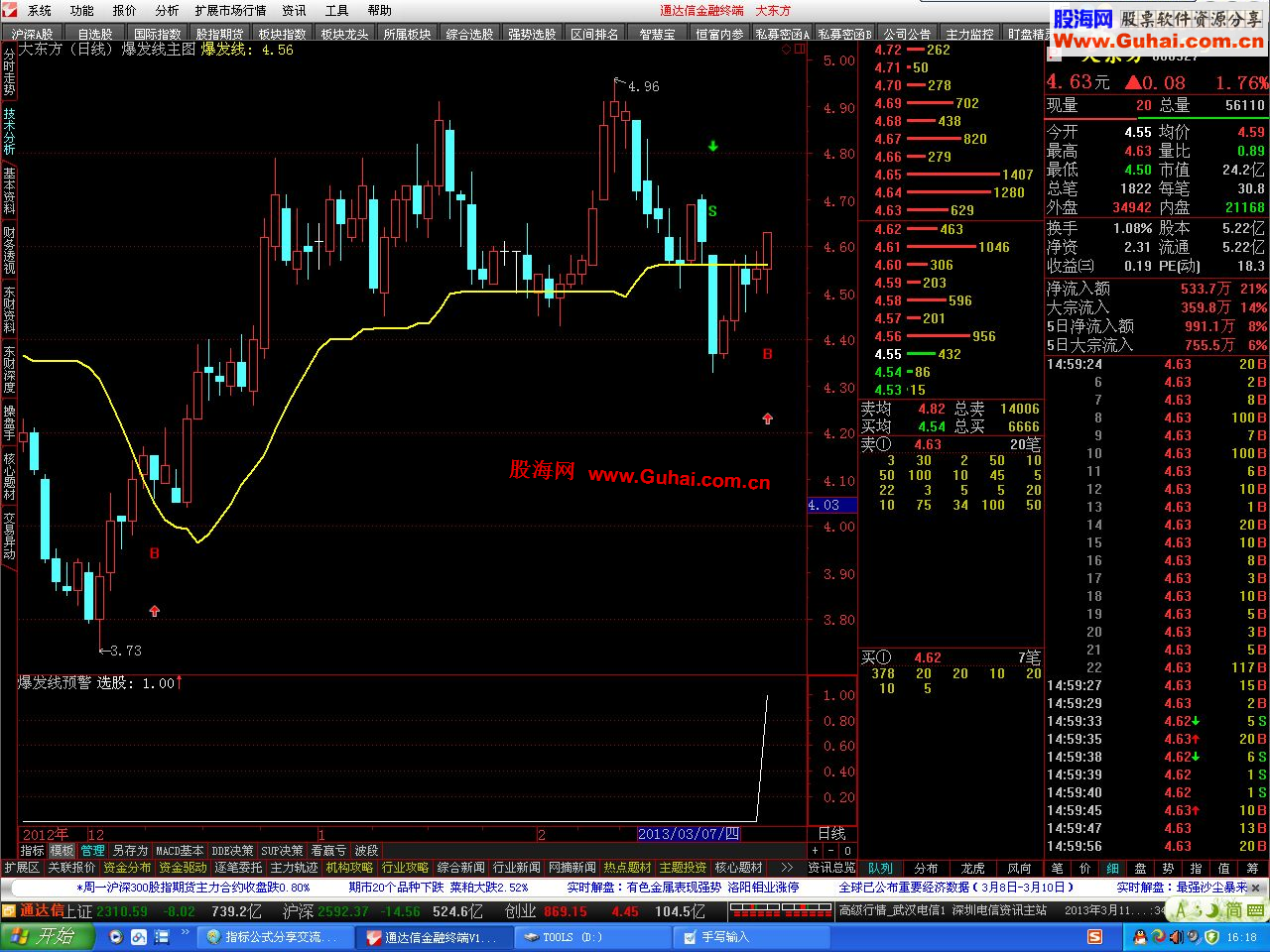The image size is (1270, 952).
Task: Click the red buy arrow near 4.20
Action: [767, 418]
